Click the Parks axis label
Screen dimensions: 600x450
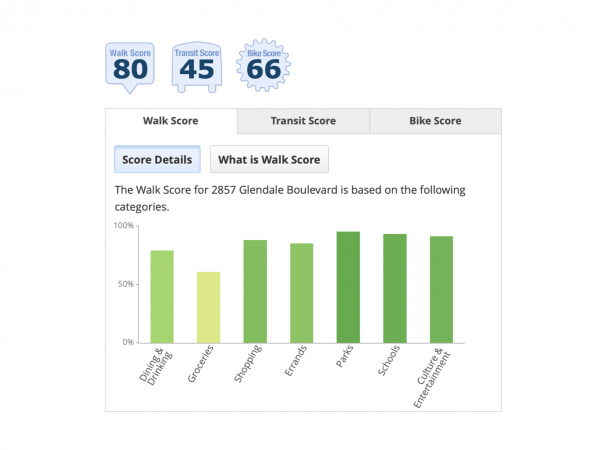coord(344,359)
